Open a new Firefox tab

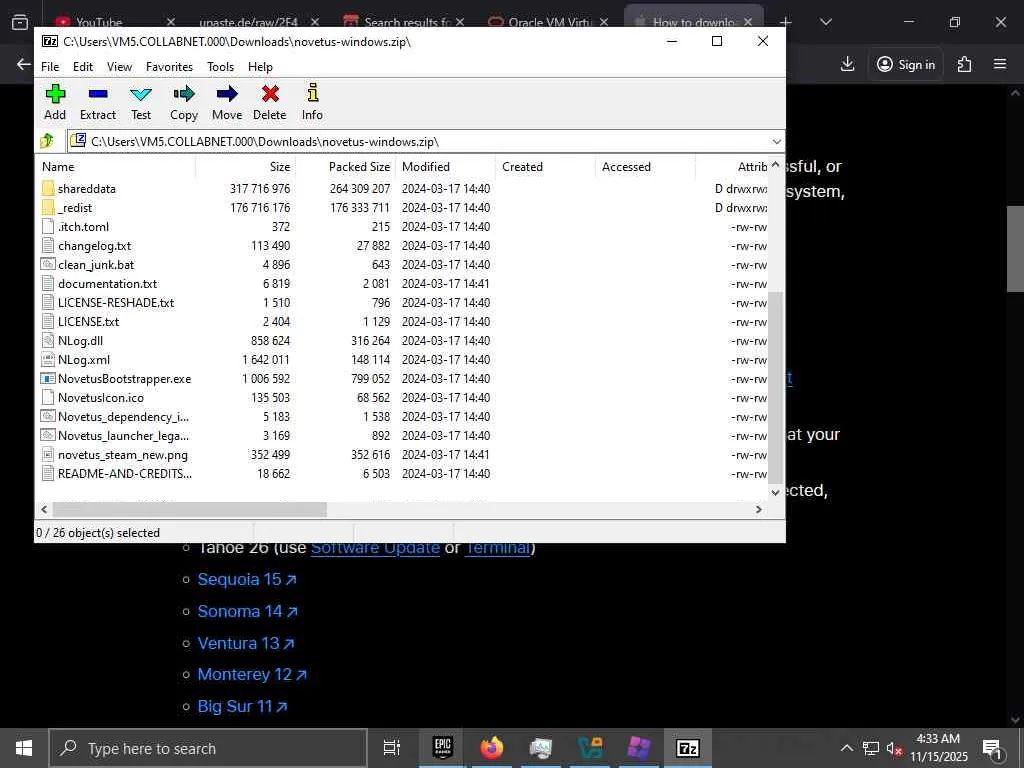pyautogui.click(x=786, y=22)
